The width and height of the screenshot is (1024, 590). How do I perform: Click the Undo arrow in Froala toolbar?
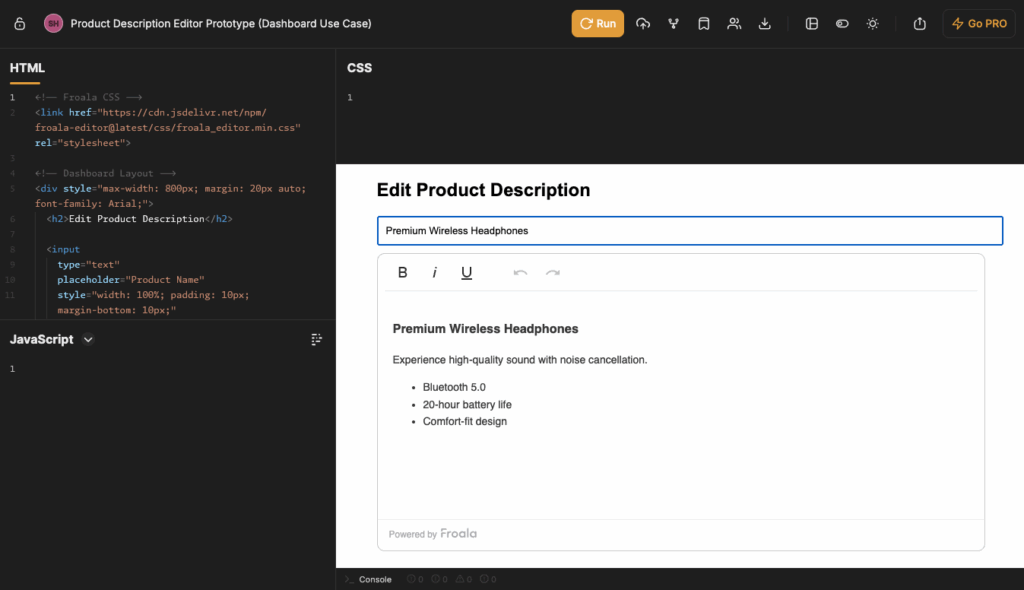(520, 272)
